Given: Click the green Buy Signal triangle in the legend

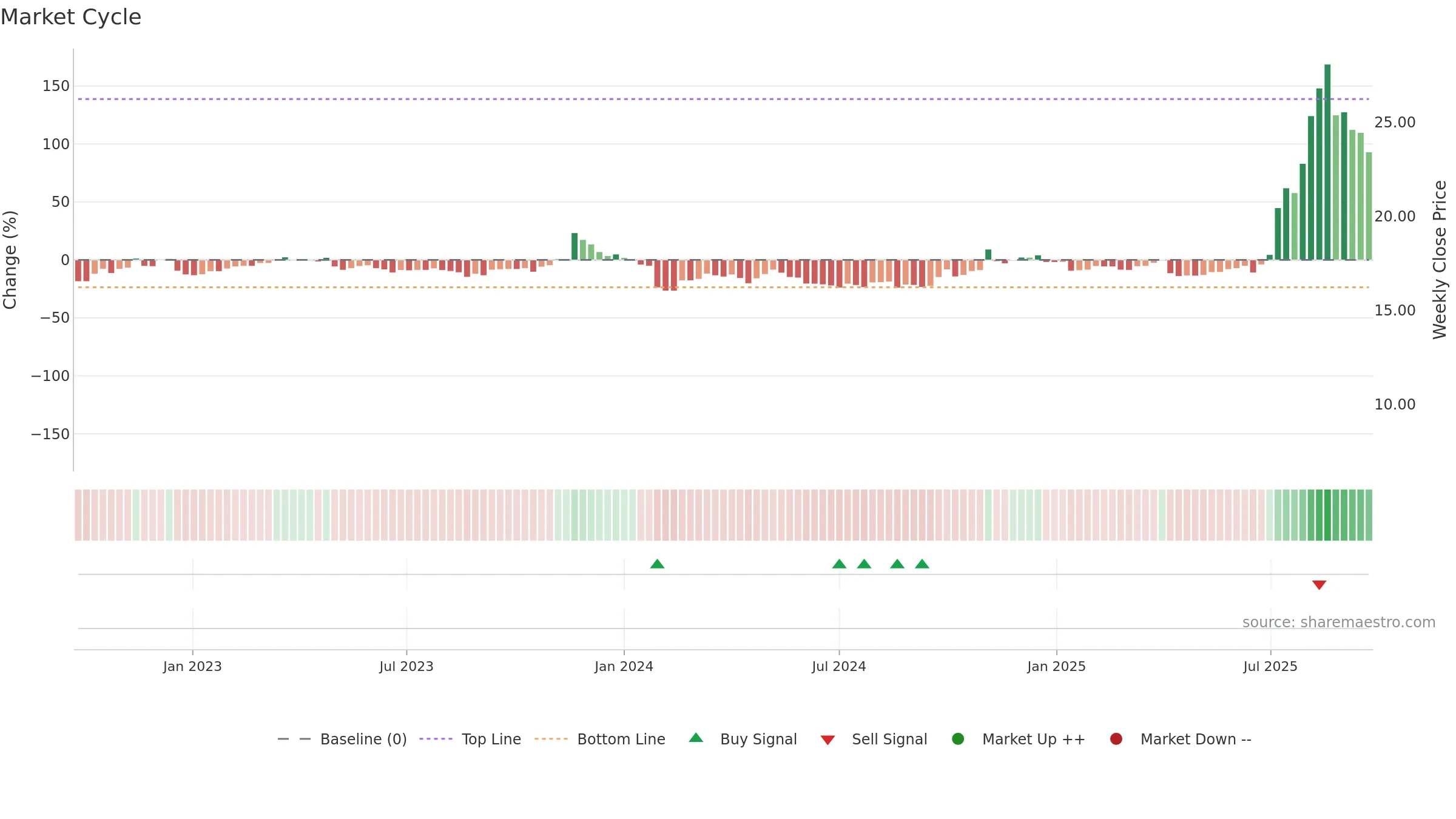Looking at the screenshot, I should click(x=696, y=738).
